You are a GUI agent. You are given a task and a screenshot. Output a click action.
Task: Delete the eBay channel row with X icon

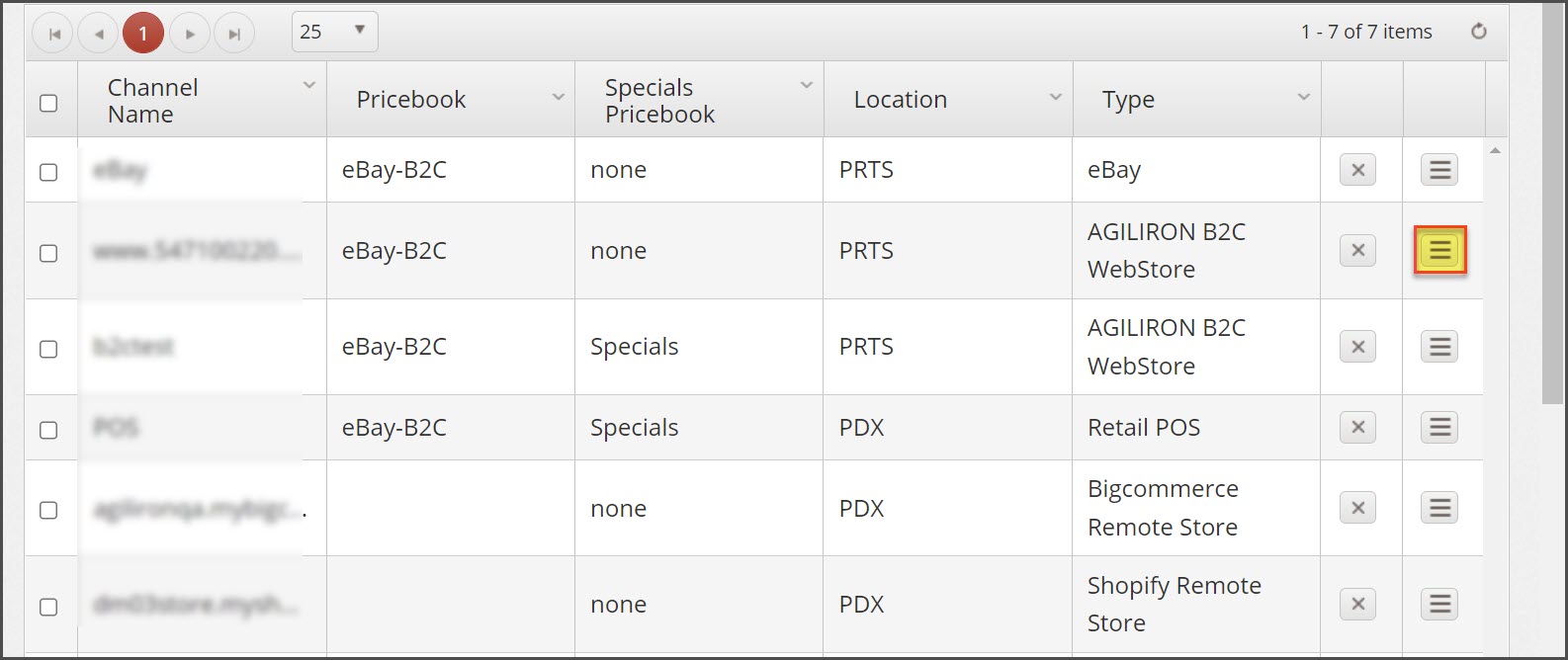1357,170
